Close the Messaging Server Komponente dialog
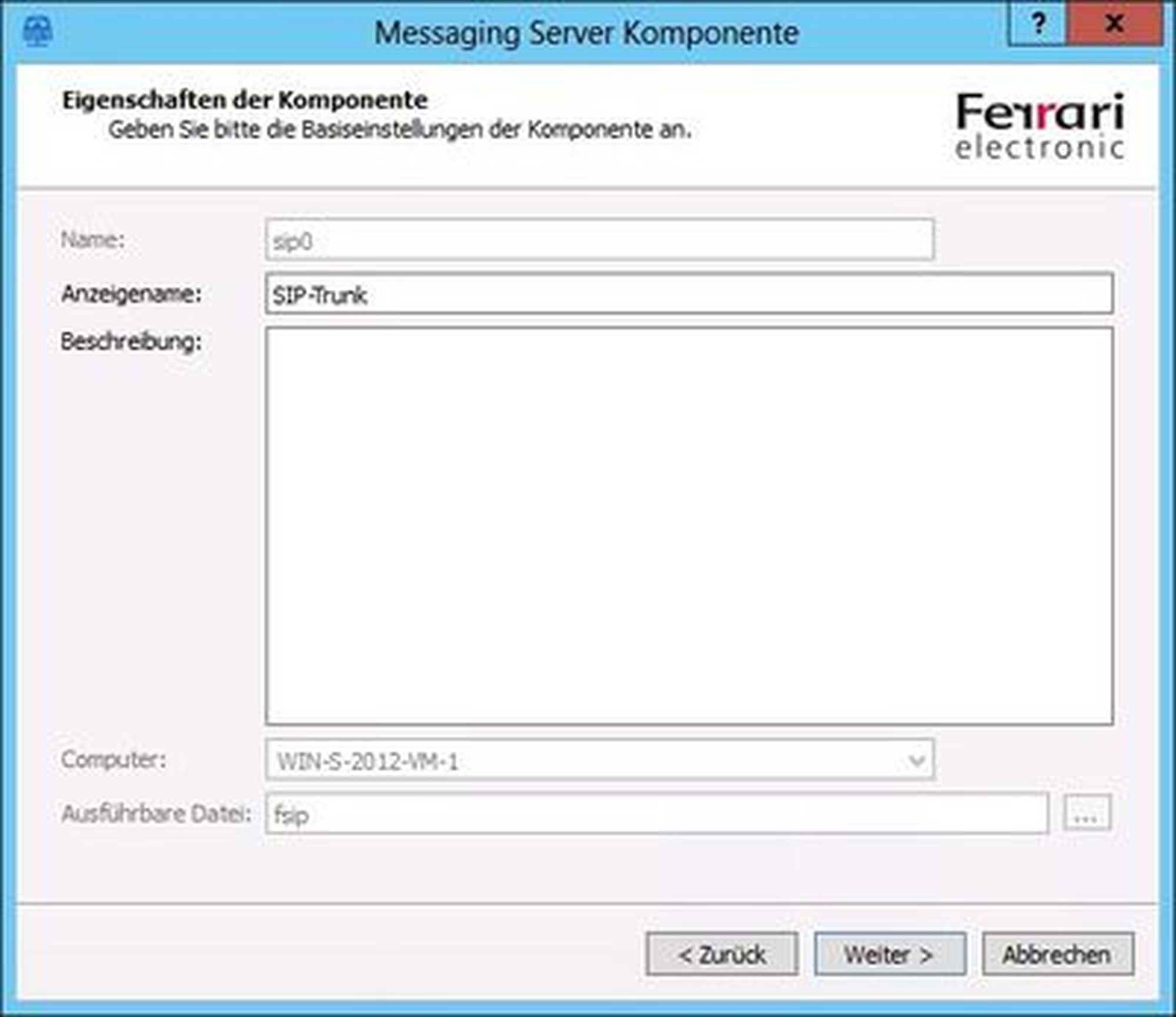Viewport: 1176px width, 1017px height. tap(1114, 25)
